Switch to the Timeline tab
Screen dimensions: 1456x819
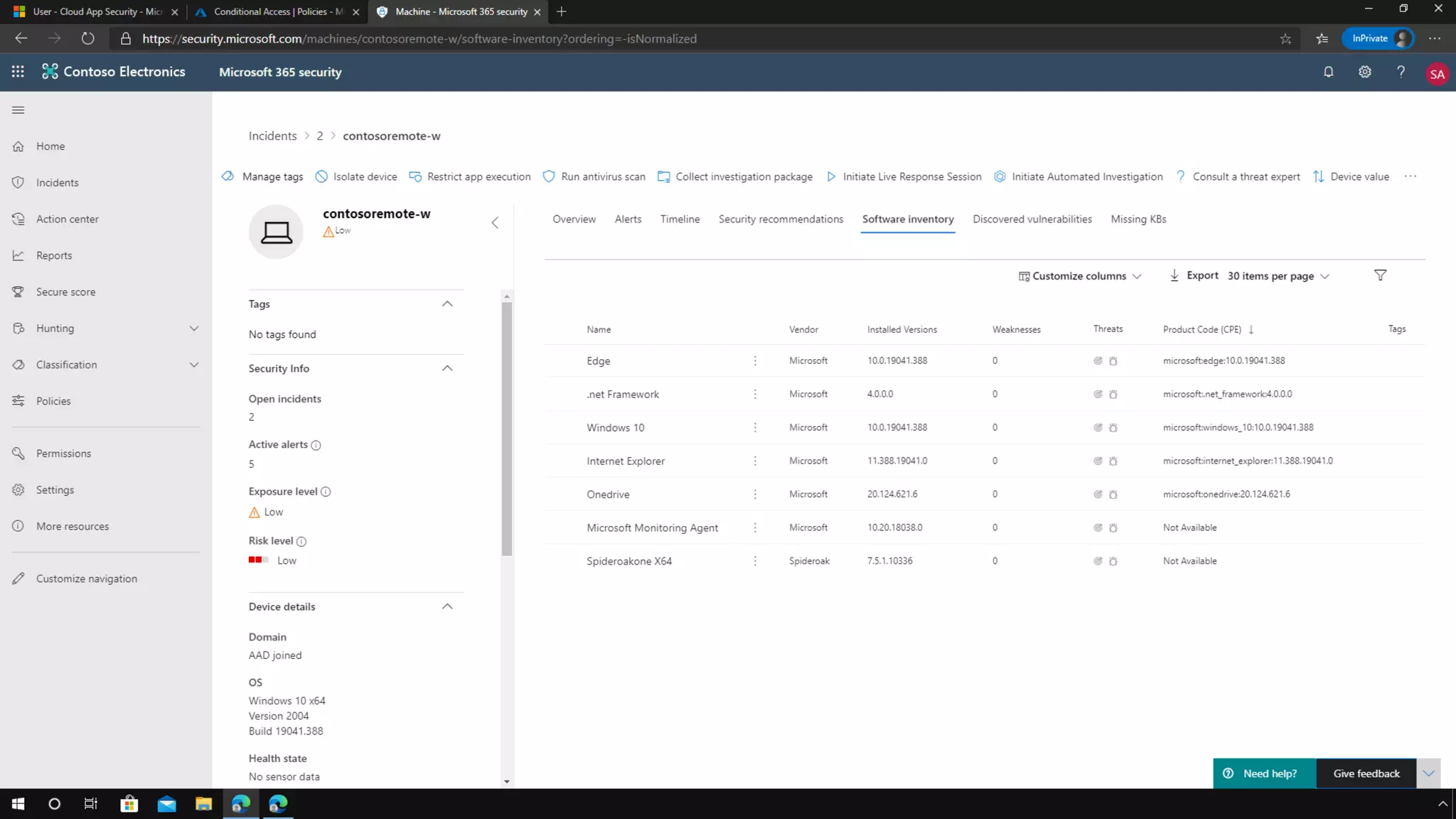680,219
